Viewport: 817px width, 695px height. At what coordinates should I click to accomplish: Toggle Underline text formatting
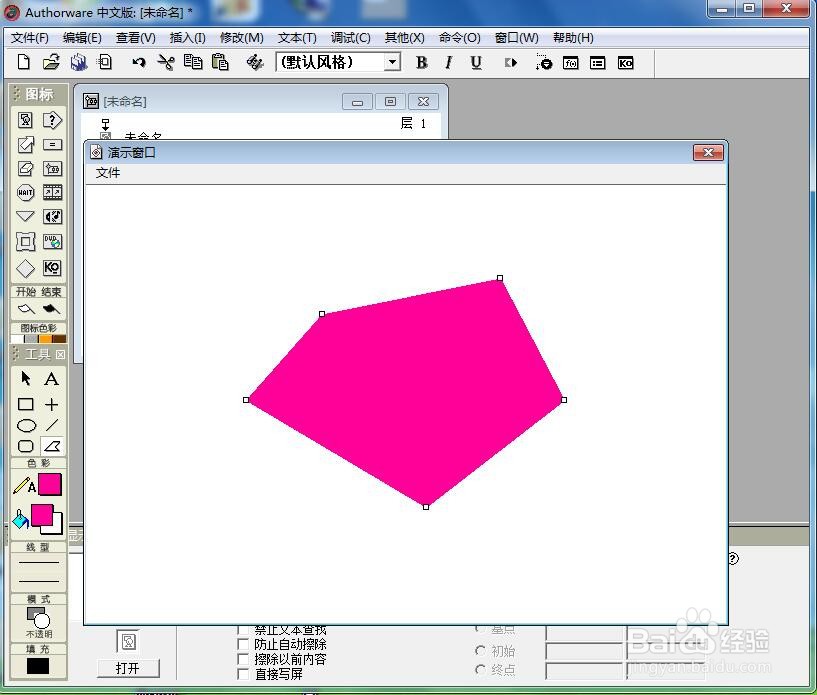pos(475,63)
